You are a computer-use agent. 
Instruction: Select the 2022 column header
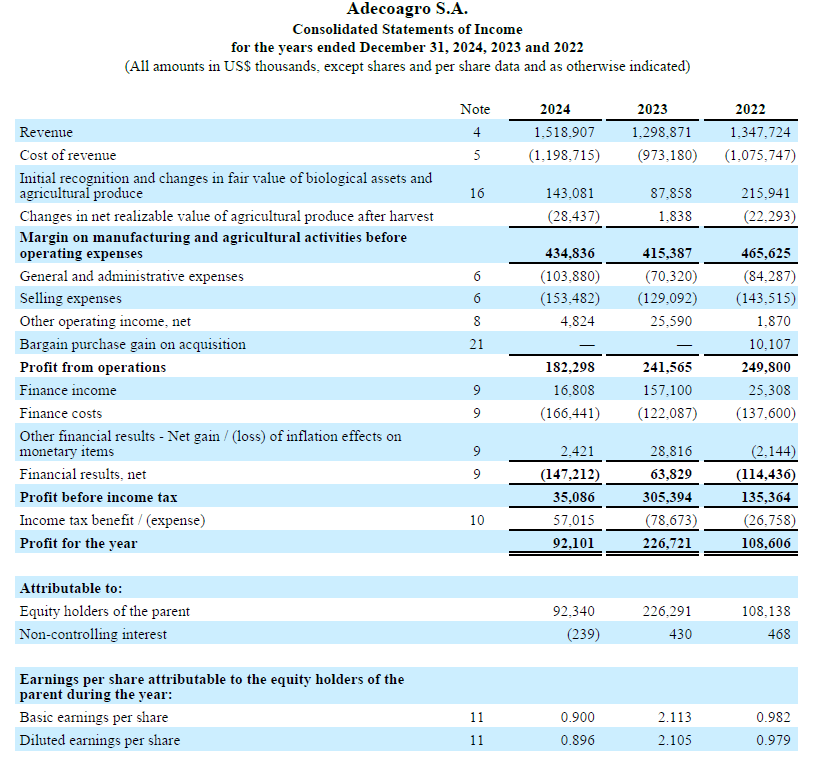pyautogui.click(x=750, y=109)
